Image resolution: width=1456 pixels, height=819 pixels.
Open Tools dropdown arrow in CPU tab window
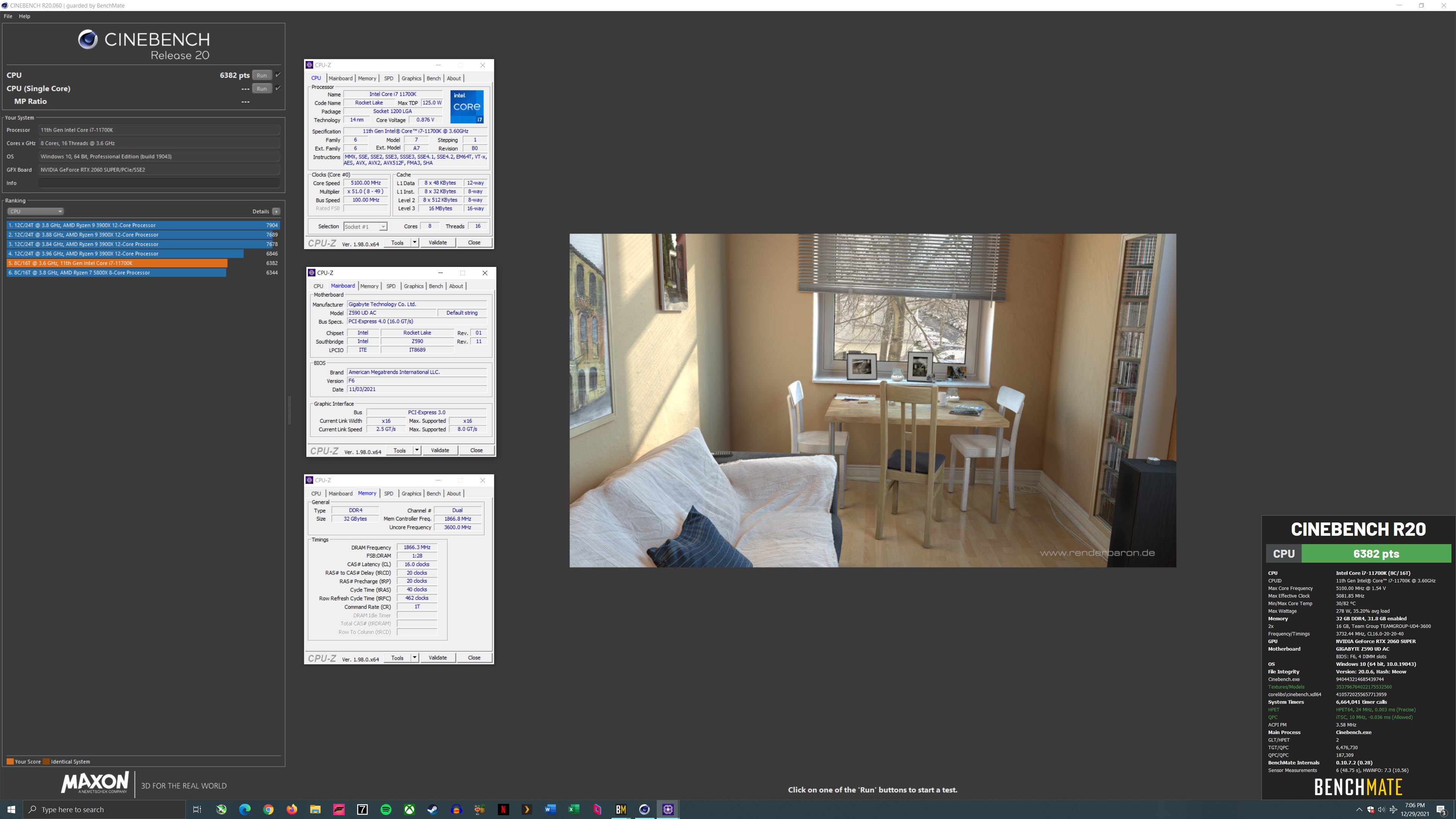(414, 243)
